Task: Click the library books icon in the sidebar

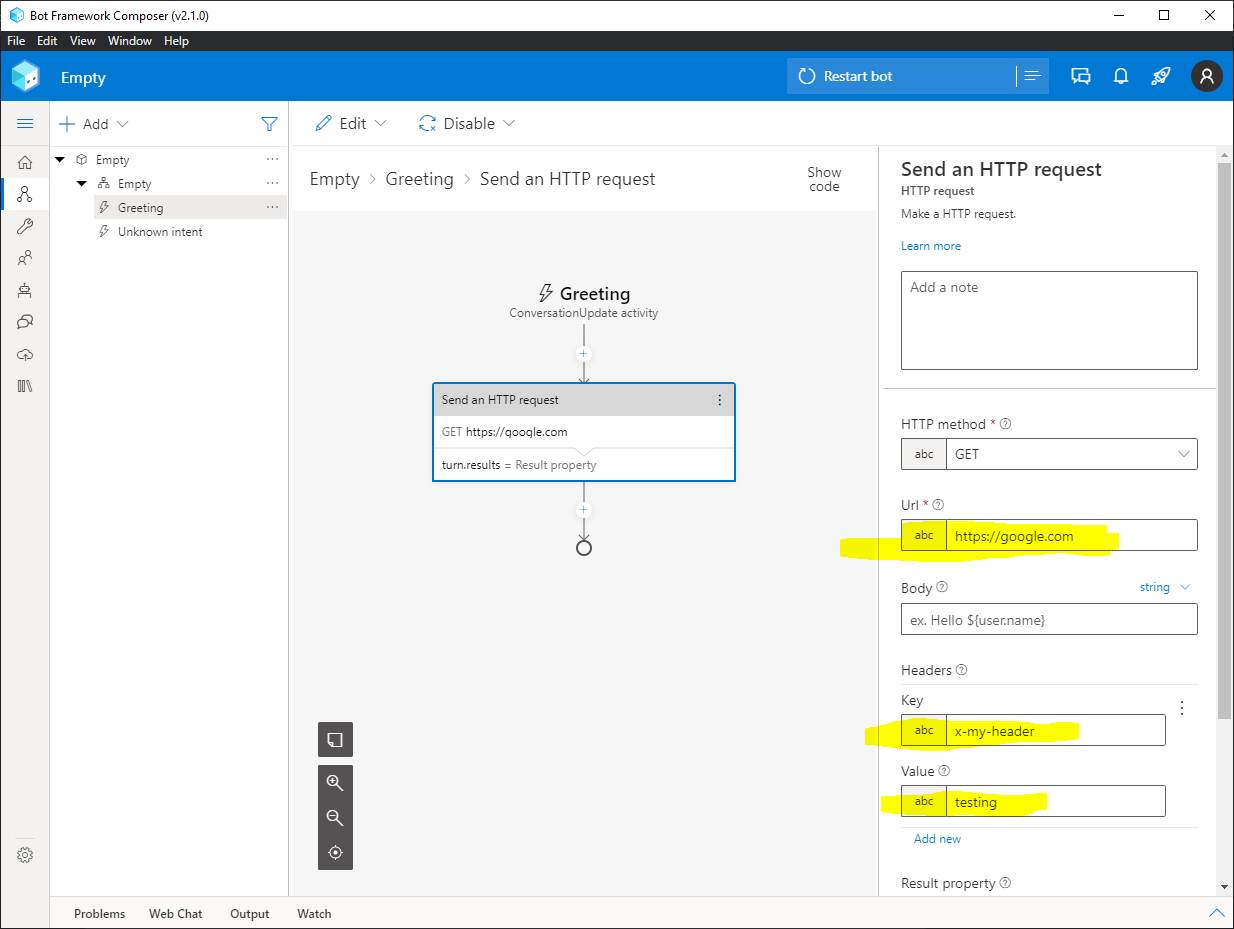Action: click(x=25, y=386)
